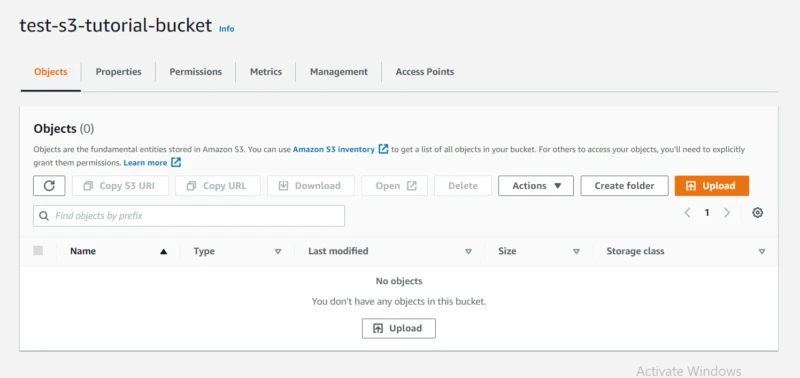Sort by Size column arrow
The width and height of the screenshot is (800, 378).
[x=577, y=251]
